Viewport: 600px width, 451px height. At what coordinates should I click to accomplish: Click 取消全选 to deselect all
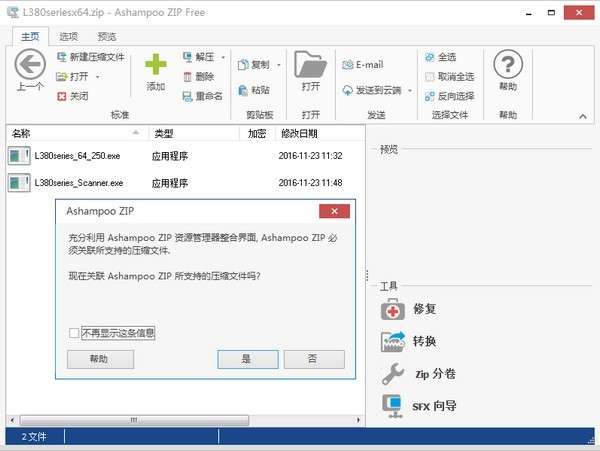point(449,77)
